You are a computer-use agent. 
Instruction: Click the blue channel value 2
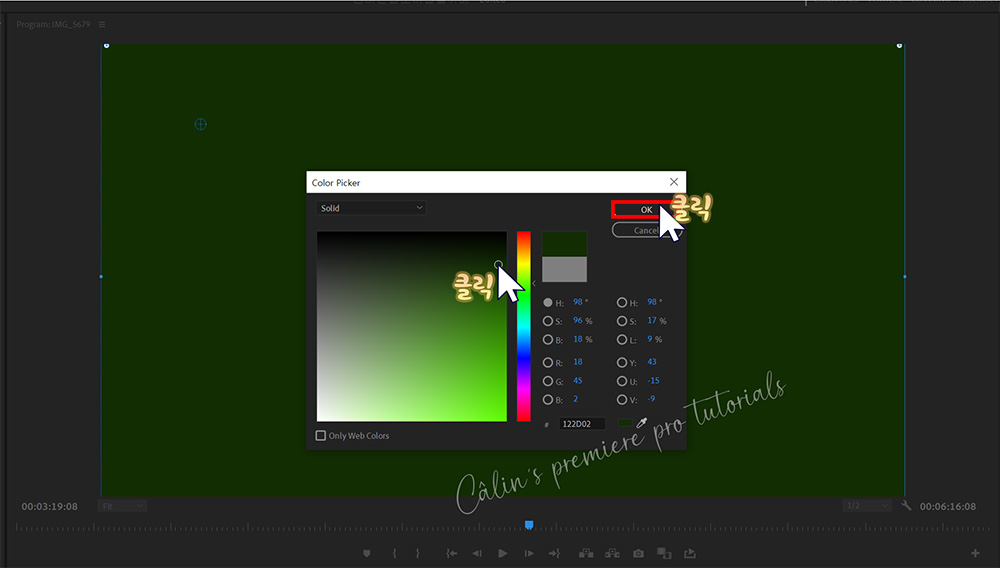[575, 399]
